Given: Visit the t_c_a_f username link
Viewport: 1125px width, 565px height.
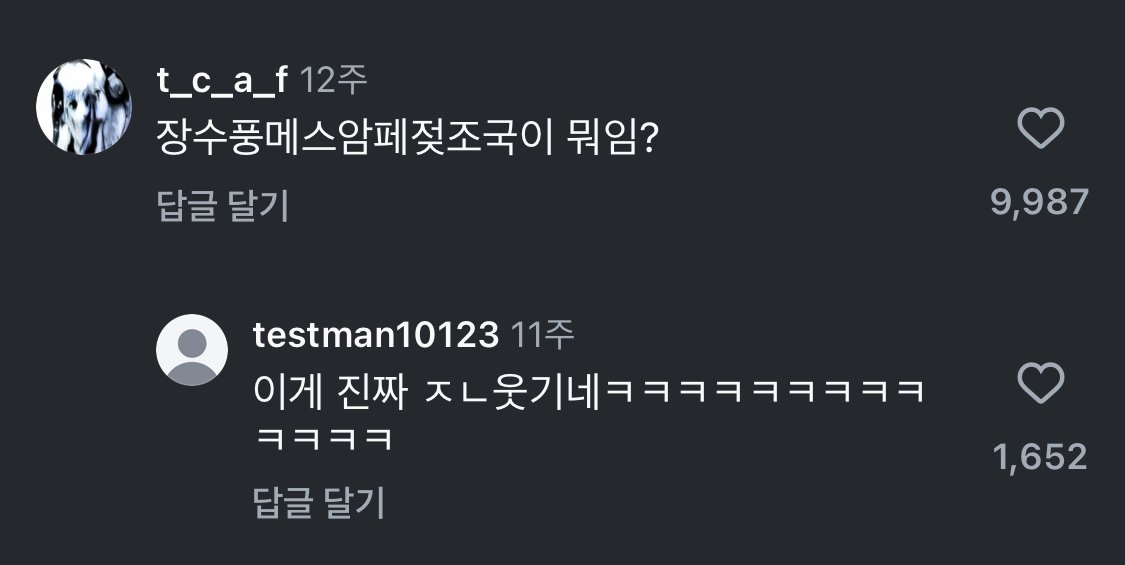Looking at the screenshot, I should tap(222, 80).
